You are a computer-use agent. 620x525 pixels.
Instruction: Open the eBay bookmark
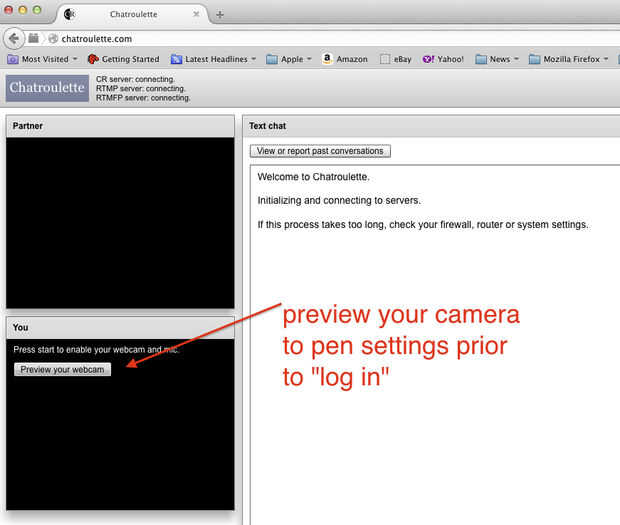click(x=396, y=59)
